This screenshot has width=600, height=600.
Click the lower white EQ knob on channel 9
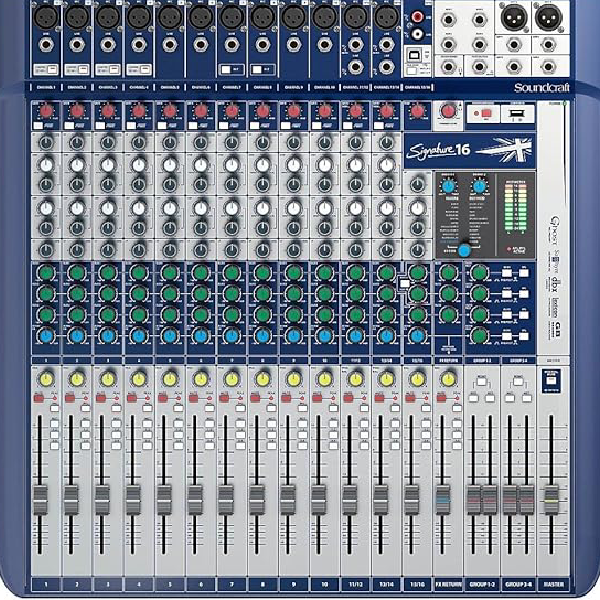[x=294, y=209]
